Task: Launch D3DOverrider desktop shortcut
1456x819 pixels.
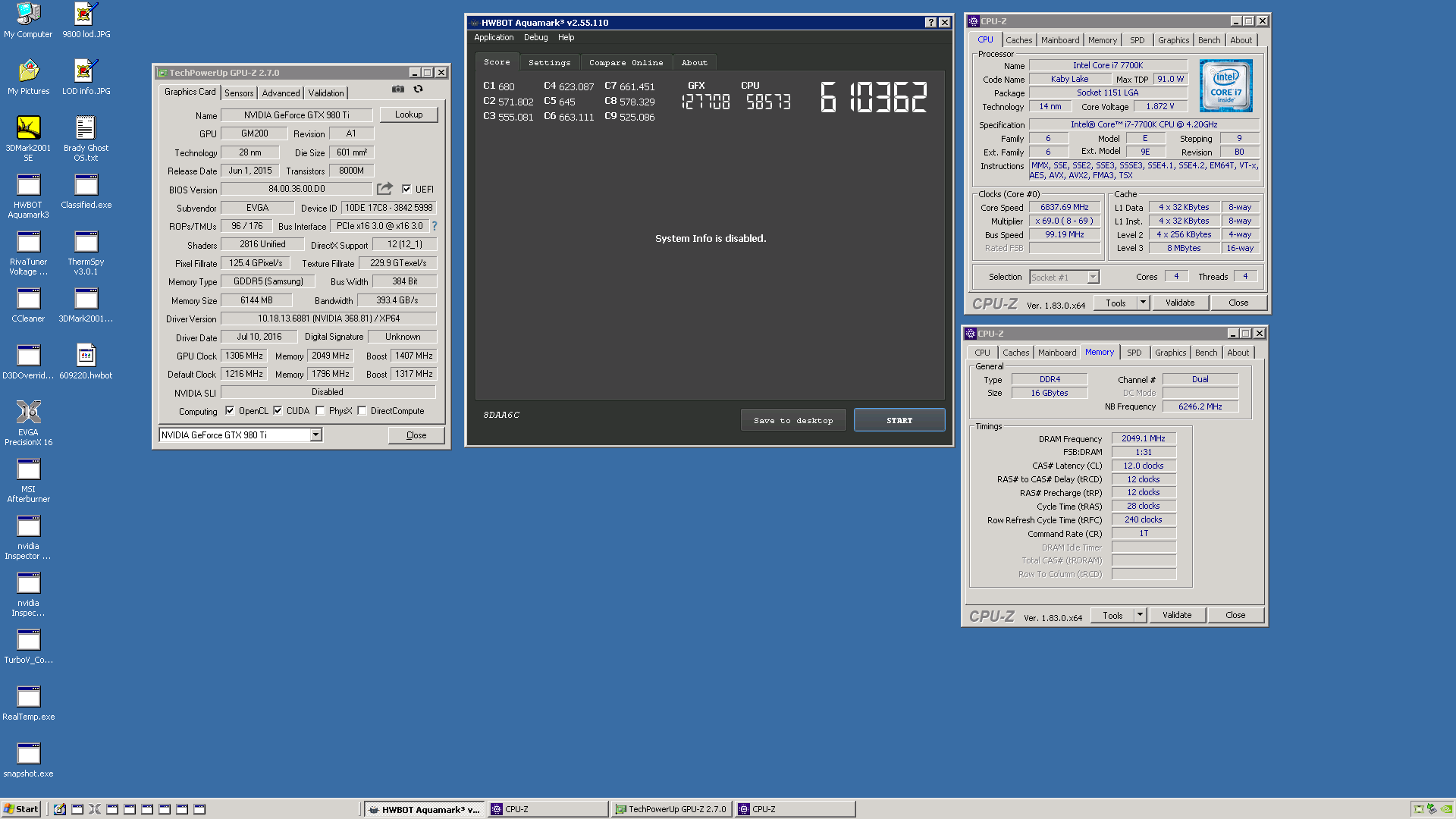Action: [x=28, y=362]
